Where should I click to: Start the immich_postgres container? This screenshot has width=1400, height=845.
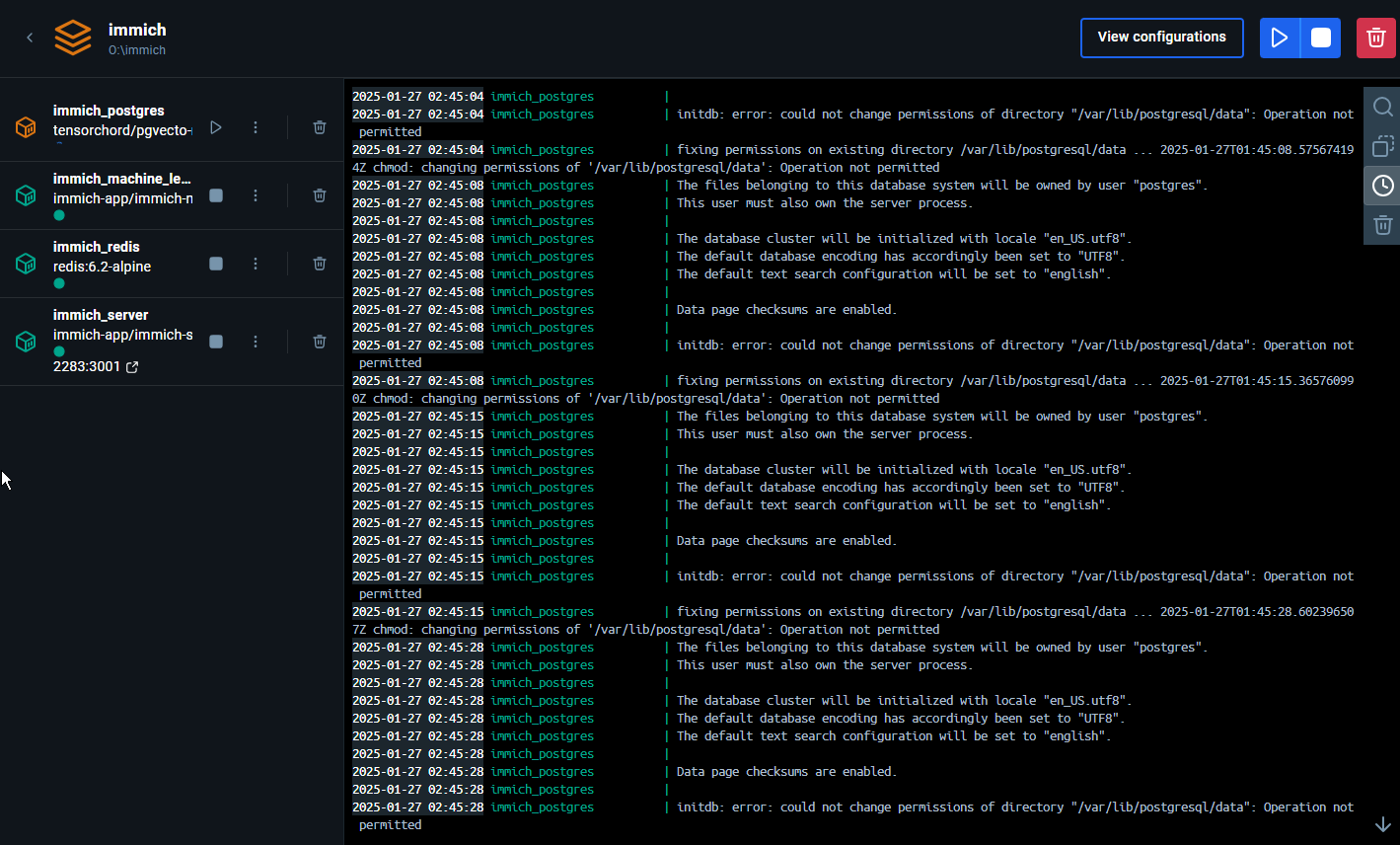[x=216, y=127]
